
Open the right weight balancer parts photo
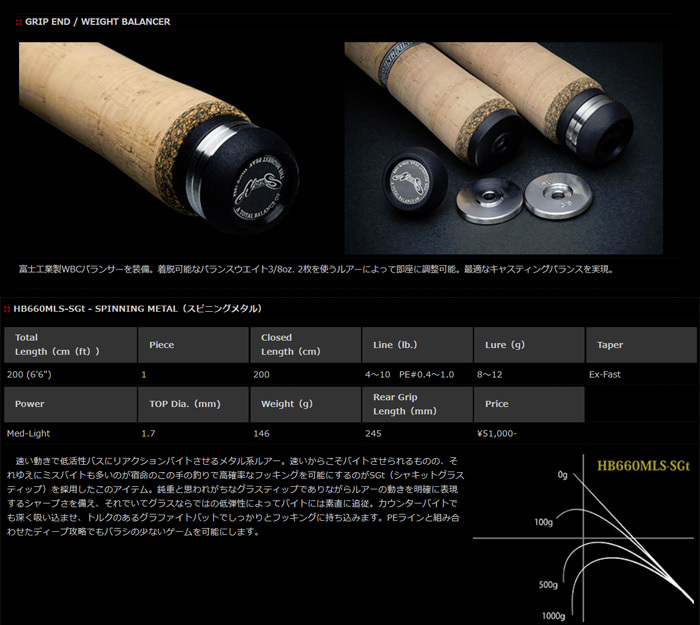click(504, 148)
